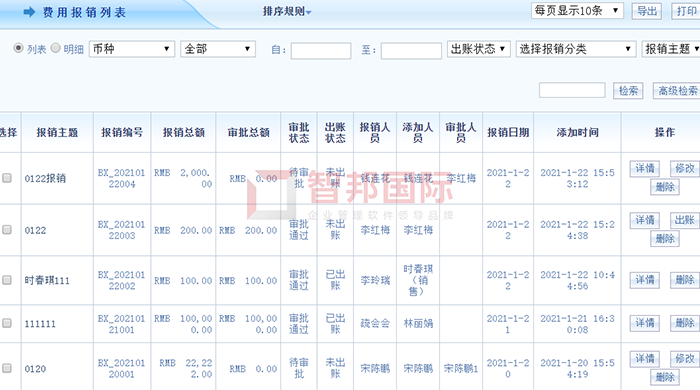The image size is (700, 390).
Task: Click the 打印 print button
Action: pos(686,11)
